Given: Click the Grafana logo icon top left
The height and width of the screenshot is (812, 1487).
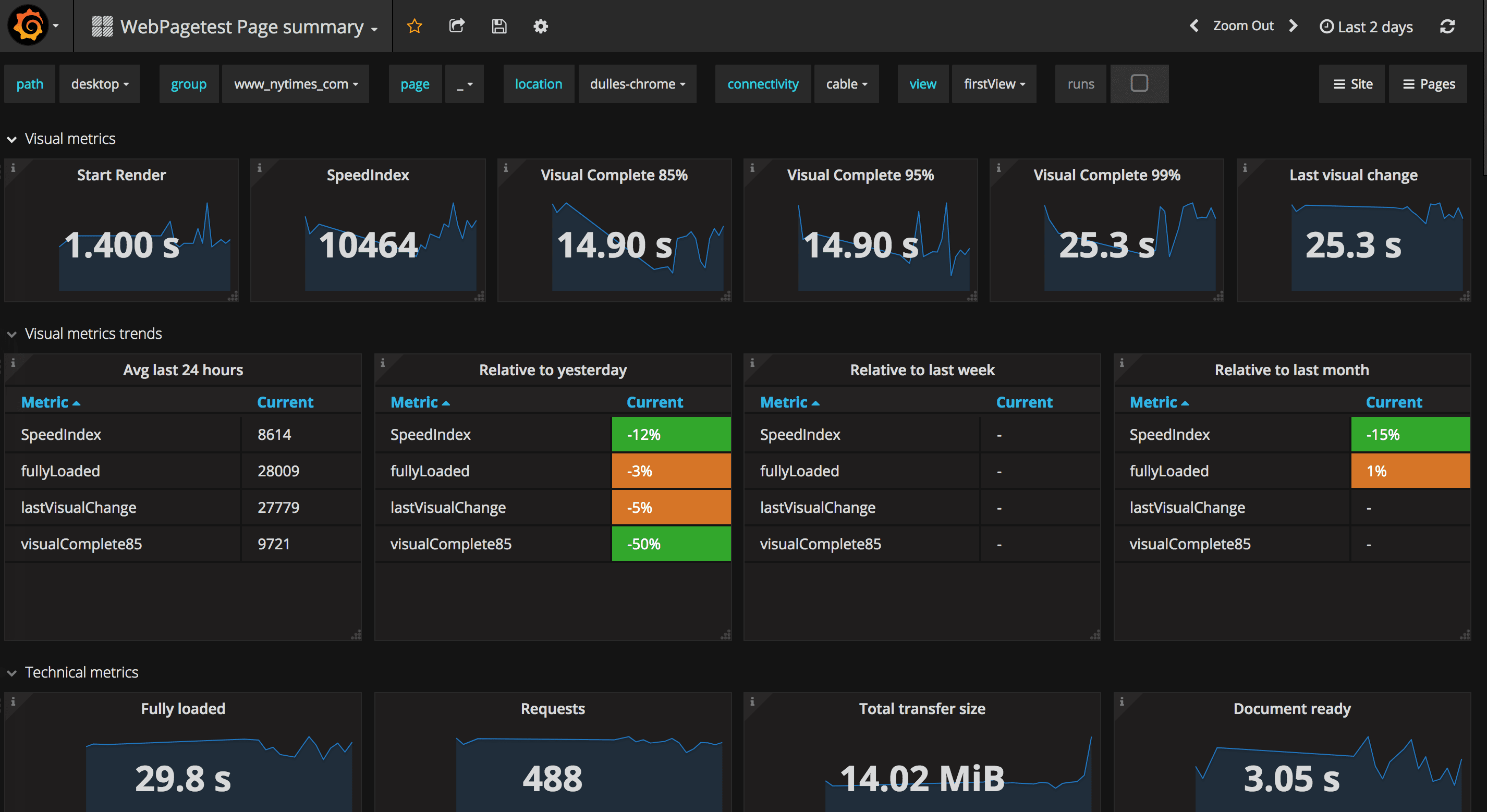Looking at the screenshot, I should (27, 26).
